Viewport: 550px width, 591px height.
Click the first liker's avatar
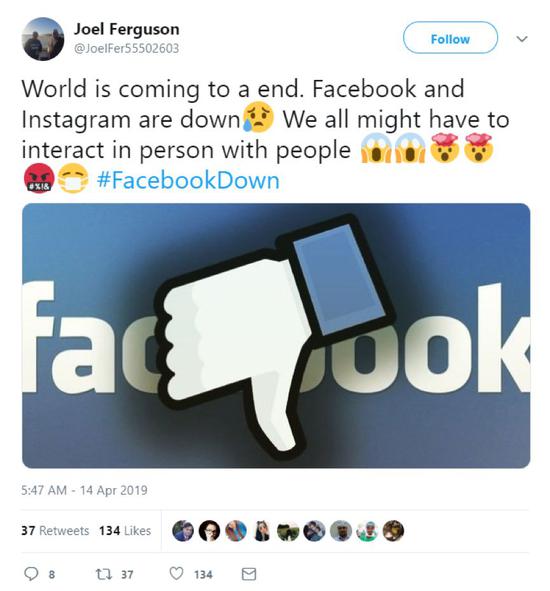point(183,531)
